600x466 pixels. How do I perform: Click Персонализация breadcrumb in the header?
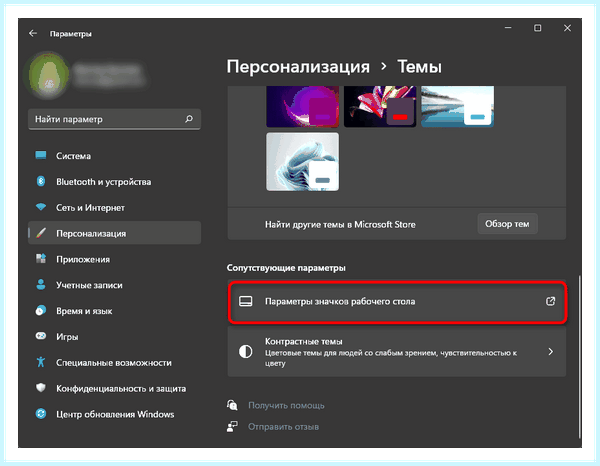tap(298, 67)
